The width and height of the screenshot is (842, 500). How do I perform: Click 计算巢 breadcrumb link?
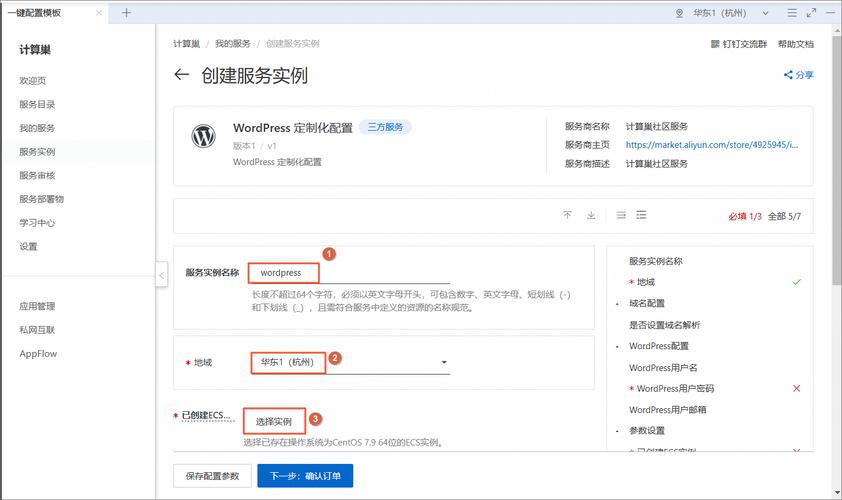tap(186, 44)
